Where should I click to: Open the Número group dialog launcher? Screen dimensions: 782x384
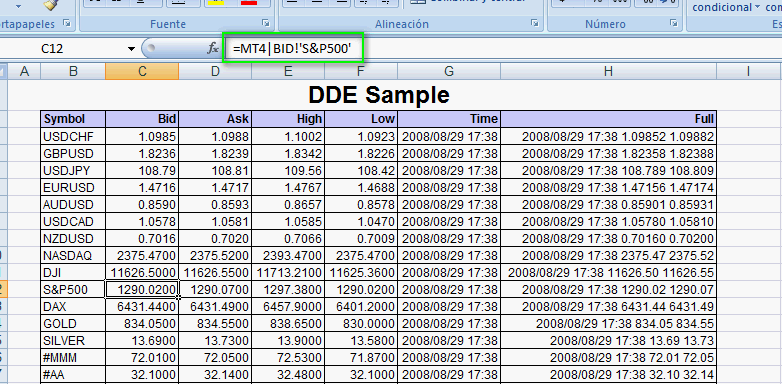[674, 23]
